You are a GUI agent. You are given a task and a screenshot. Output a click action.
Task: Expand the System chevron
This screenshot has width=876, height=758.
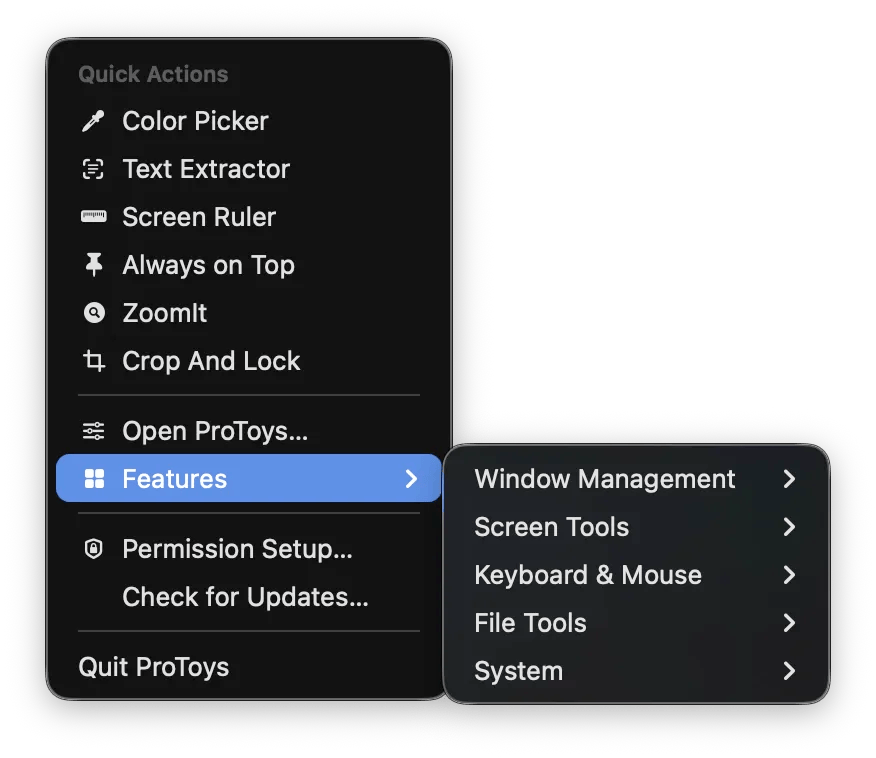789,671
